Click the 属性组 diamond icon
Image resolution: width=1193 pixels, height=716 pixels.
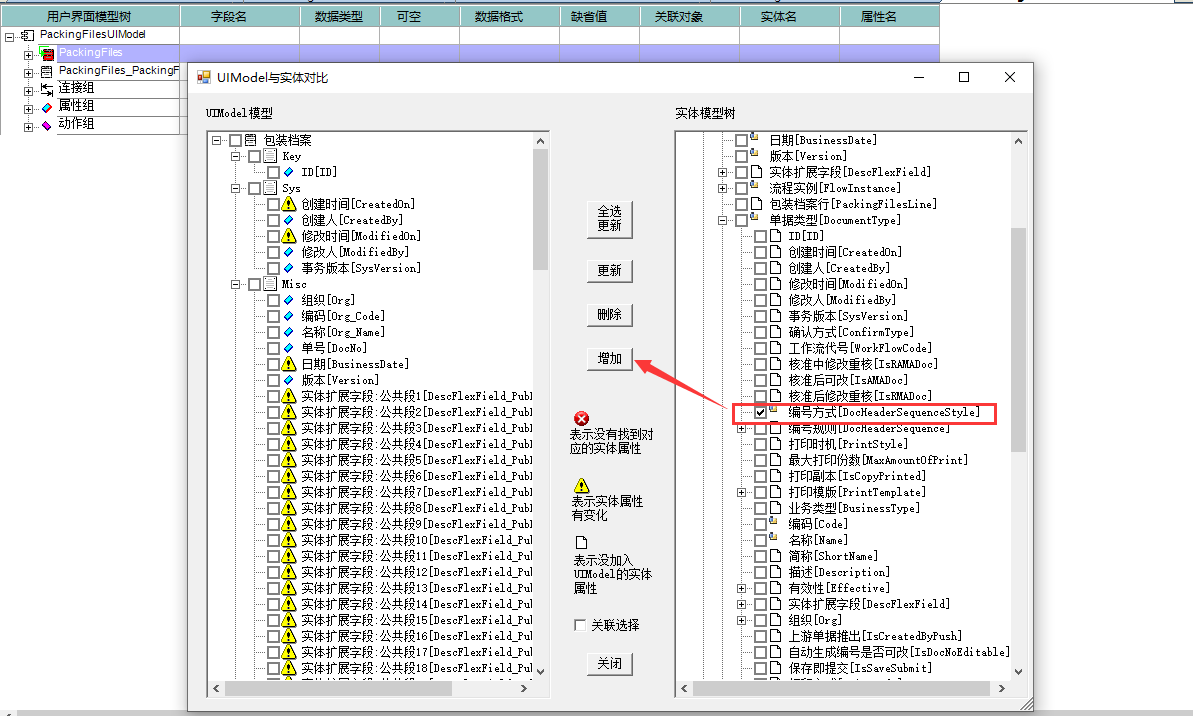coord(47,108)
